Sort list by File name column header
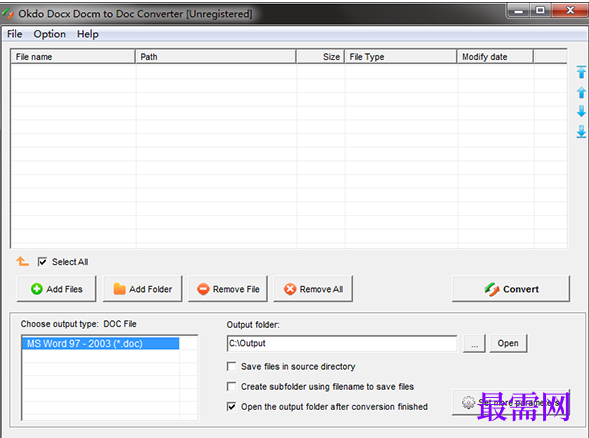589x438 pixels. (73, 57)
